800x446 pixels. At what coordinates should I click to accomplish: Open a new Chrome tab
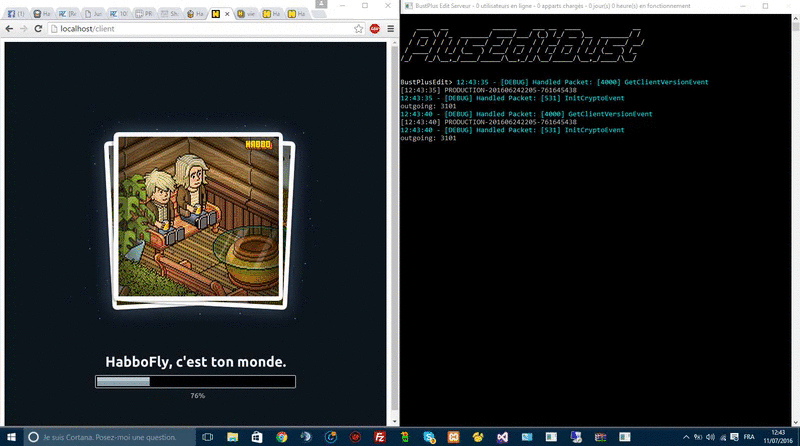coord(319,14)
